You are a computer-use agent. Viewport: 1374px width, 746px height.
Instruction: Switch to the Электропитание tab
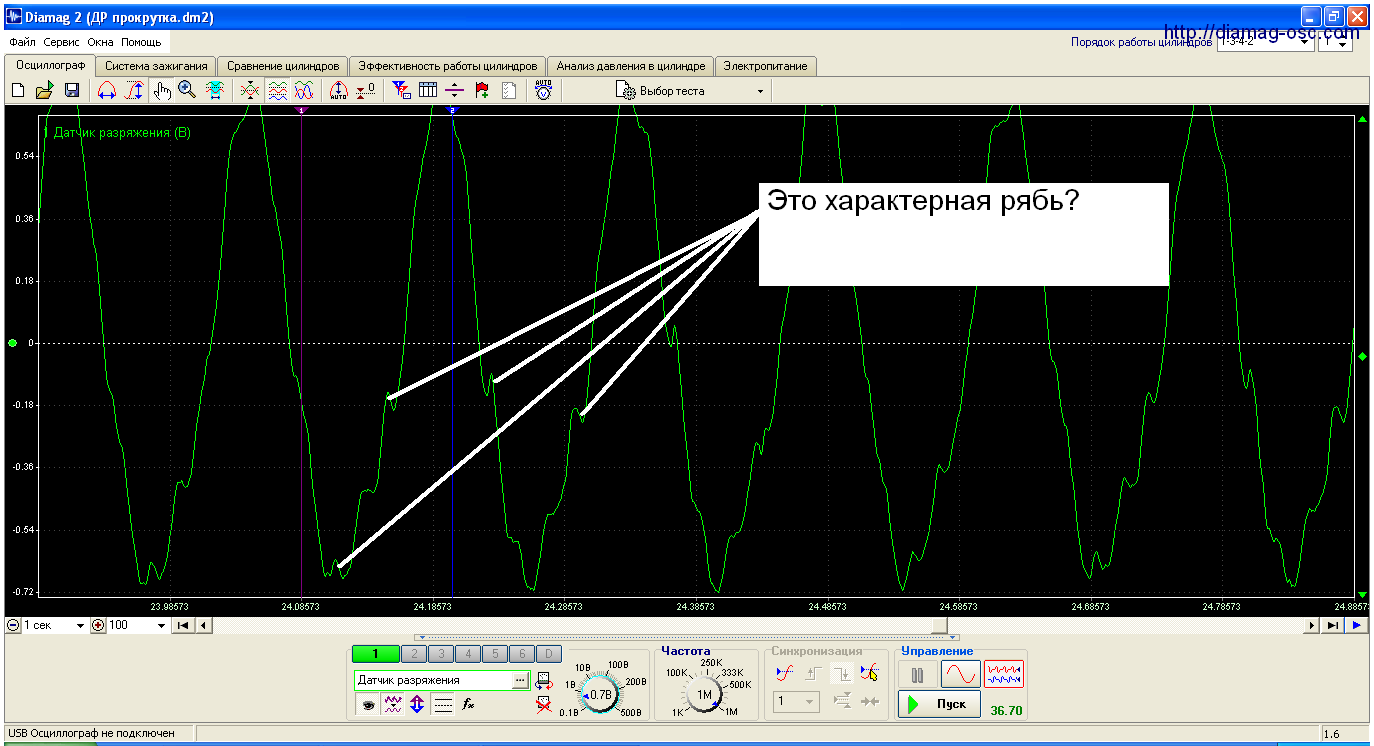pos(766,66)
